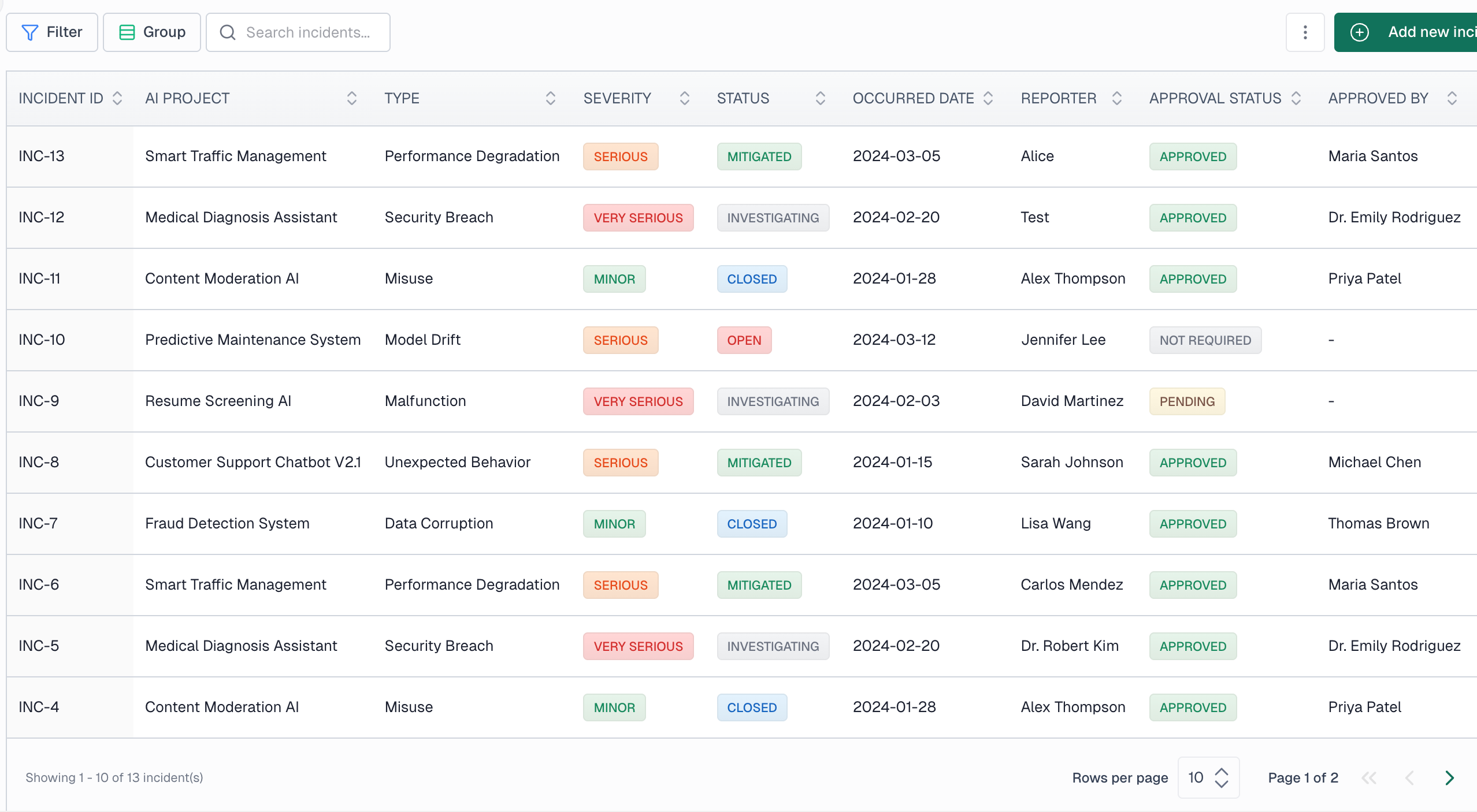
Task: Click the green Group icon
Action: [x=127, y=32]
